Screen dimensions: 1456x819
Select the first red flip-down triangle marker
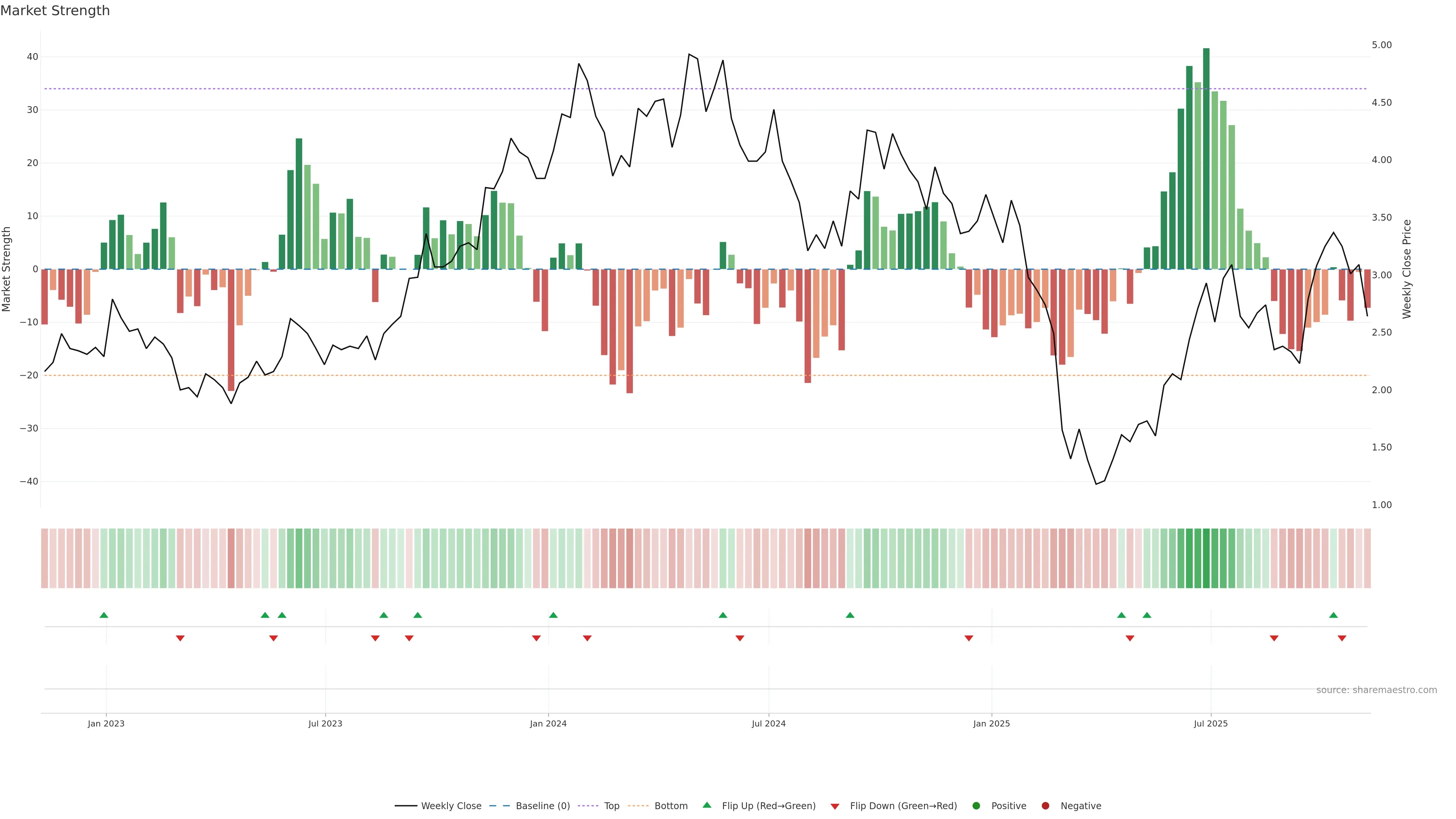(x=180, y=638)
